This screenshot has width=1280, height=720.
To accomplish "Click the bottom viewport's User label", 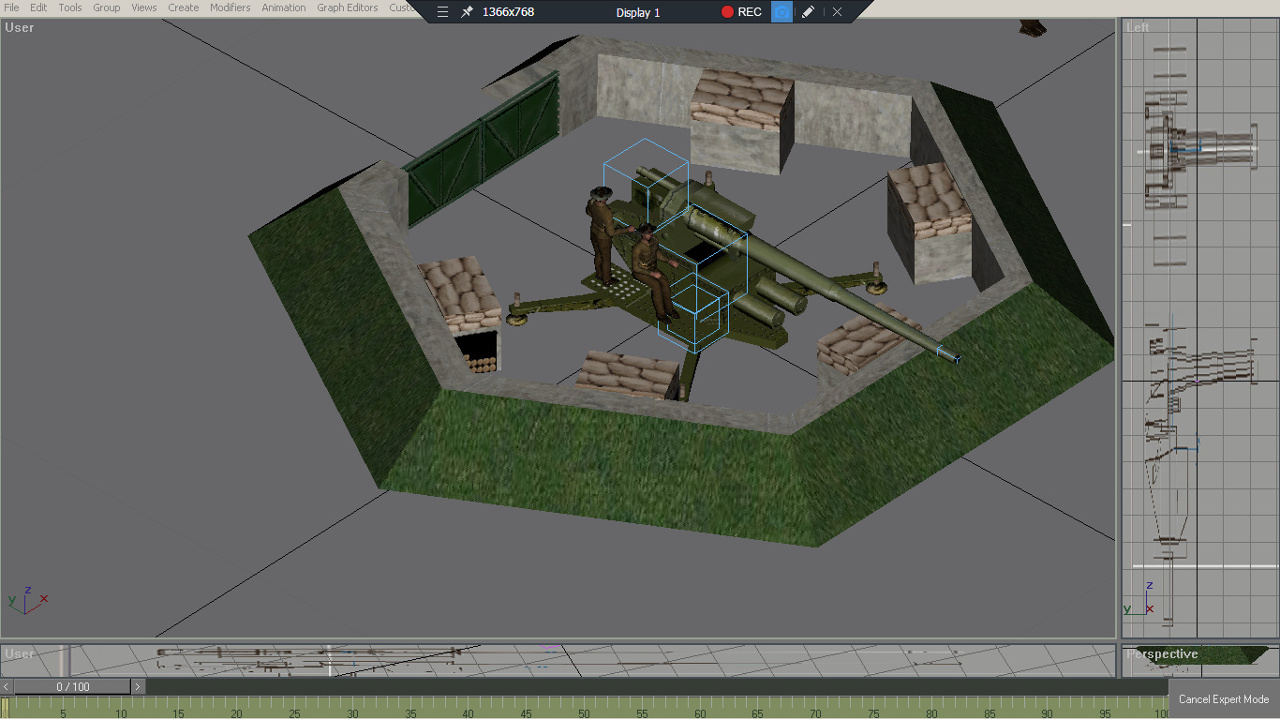I will (19, 654).
